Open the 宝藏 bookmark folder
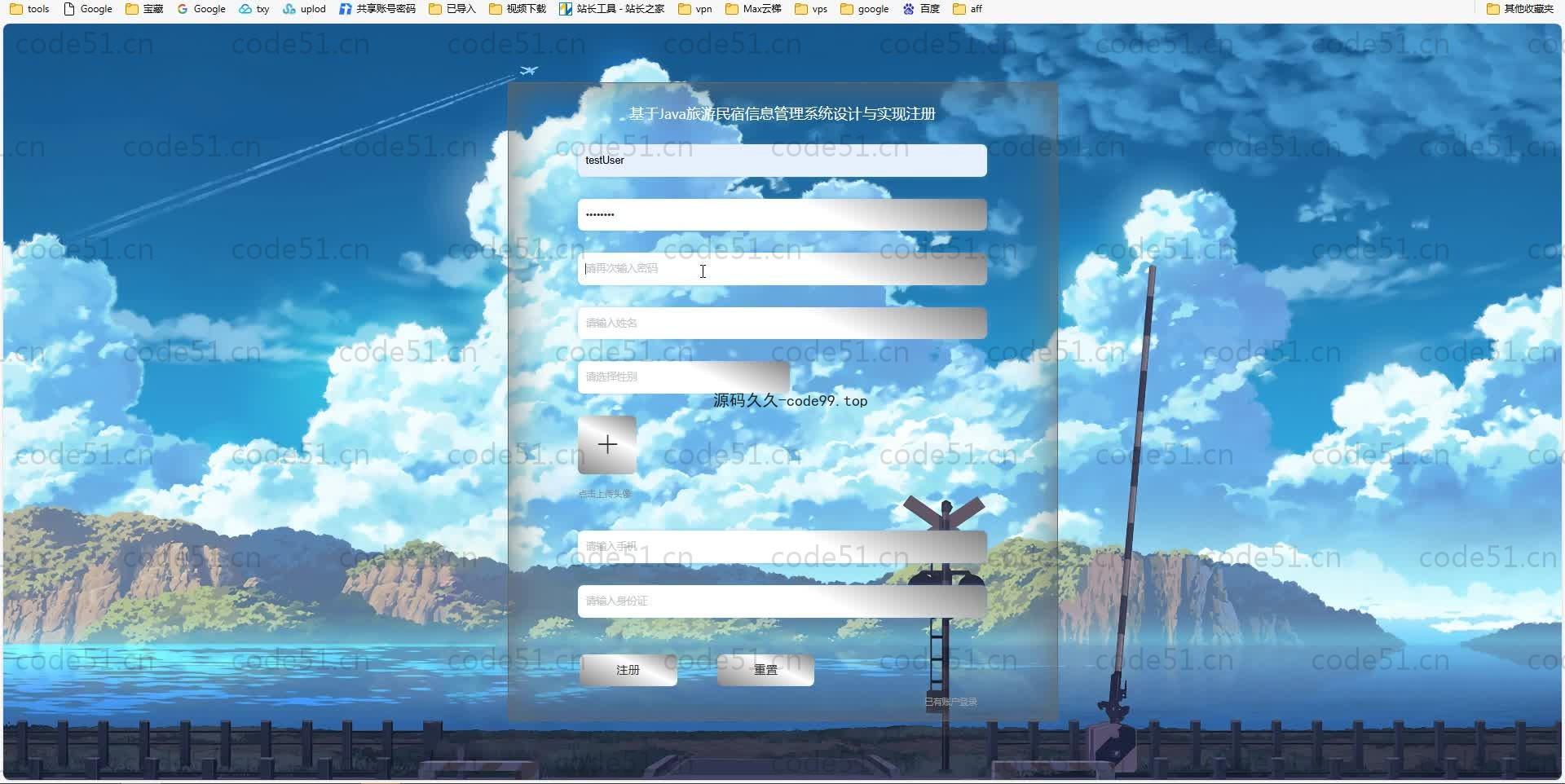The image size is (1565, 784). (144, 9)
